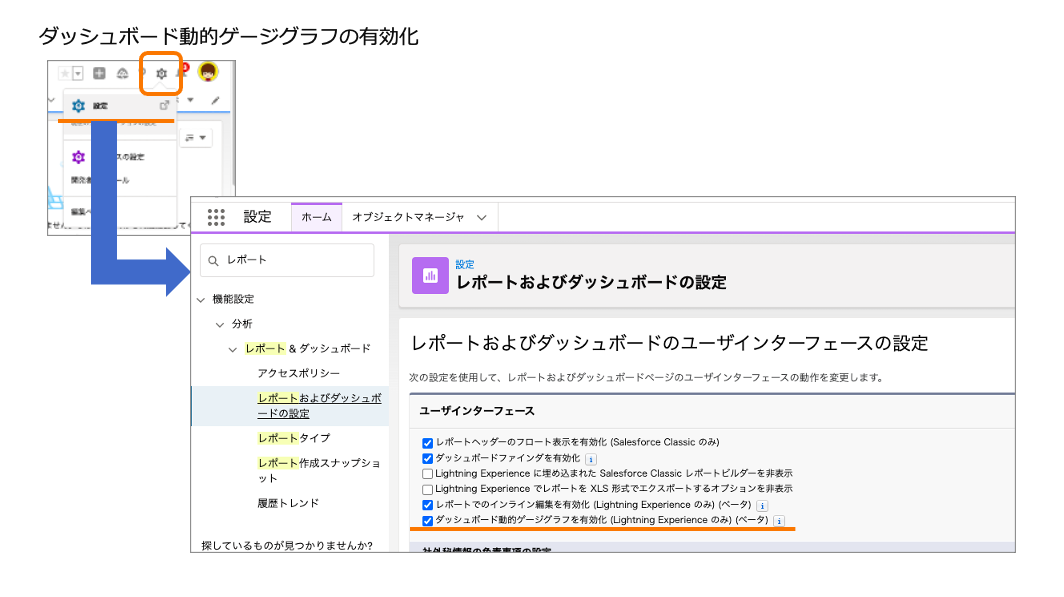1064x597 pixels.
Task: Open the user profile avatar
Action: click(x=208, y=72)
